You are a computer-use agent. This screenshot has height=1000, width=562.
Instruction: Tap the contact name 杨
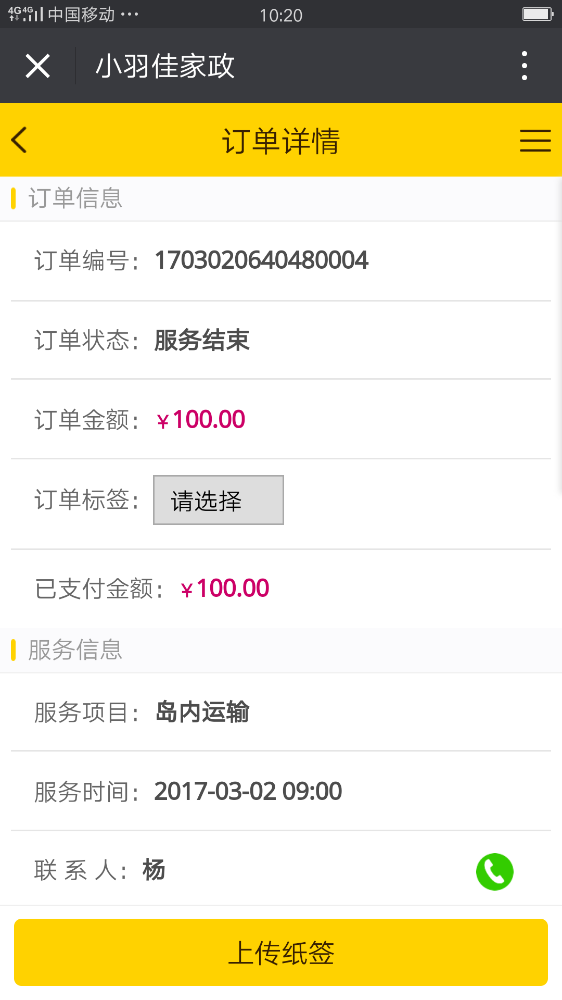tap(154, 870)
